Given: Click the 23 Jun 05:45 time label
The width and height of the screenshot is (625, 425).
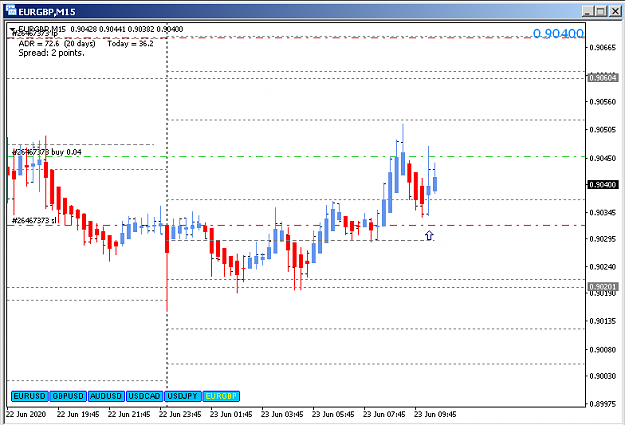Looking at the screenshot, I should (333, 414).
